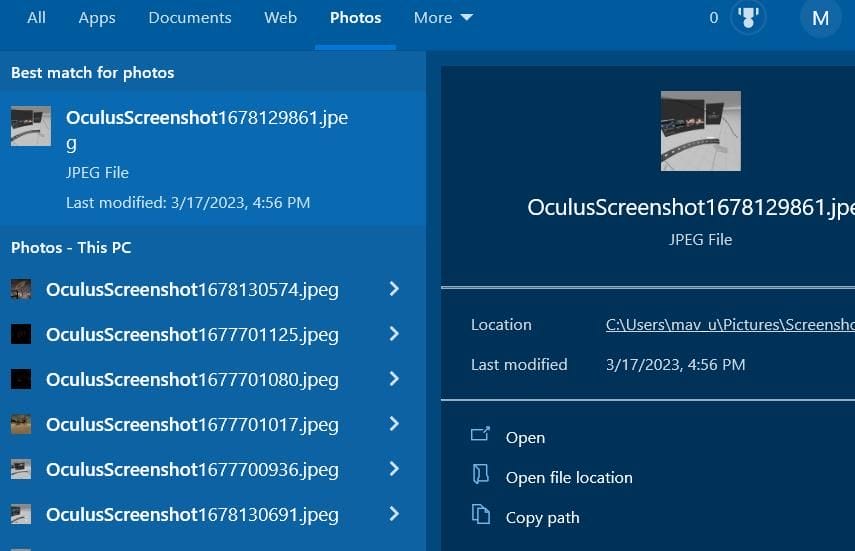Expand details arrow for OculusScreenshot1678130574.jpeg
855x551 pixels.
click(x=394, y=289)
